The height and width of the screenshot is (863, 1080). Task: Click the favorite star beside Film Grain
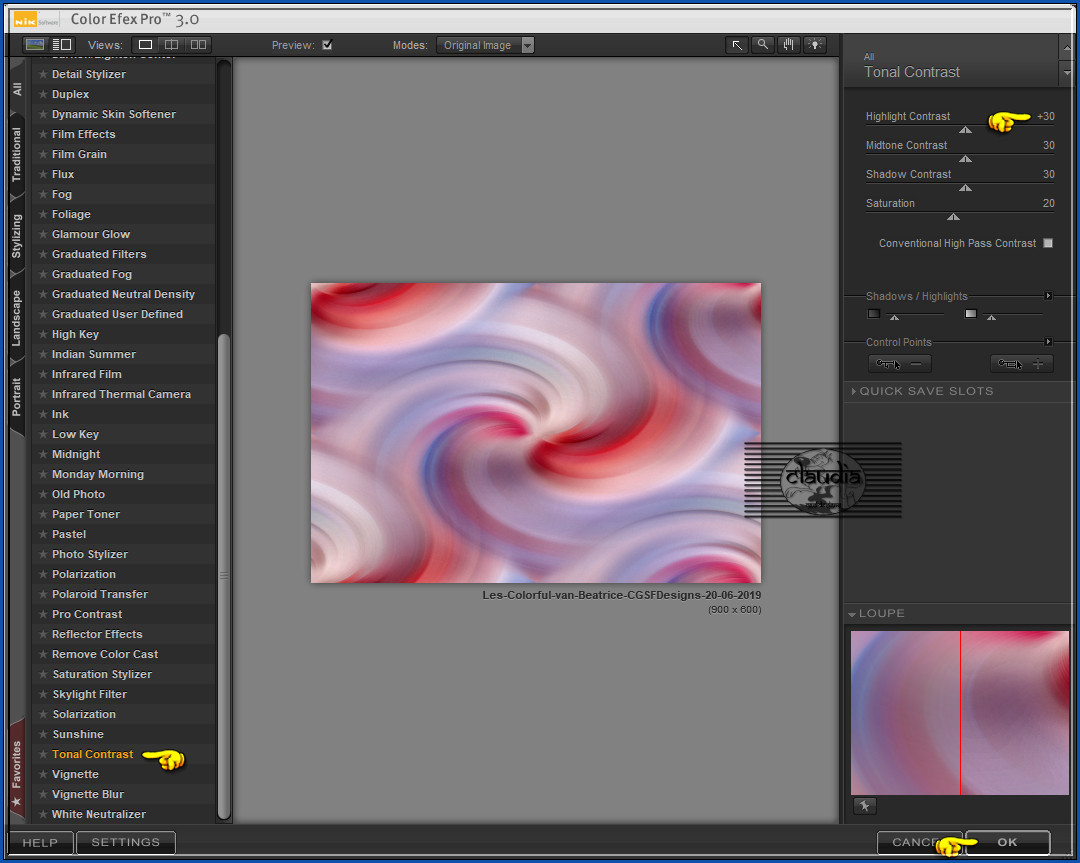click(43, 154)
